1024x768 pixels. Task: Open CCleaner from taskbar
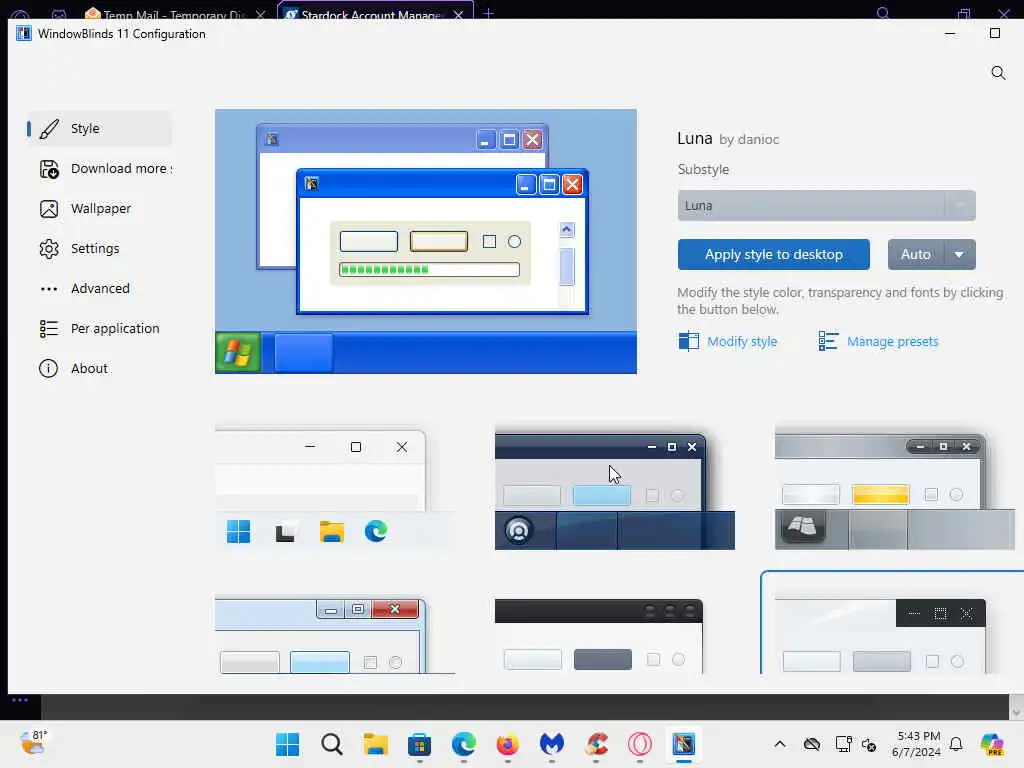(596, 744)
